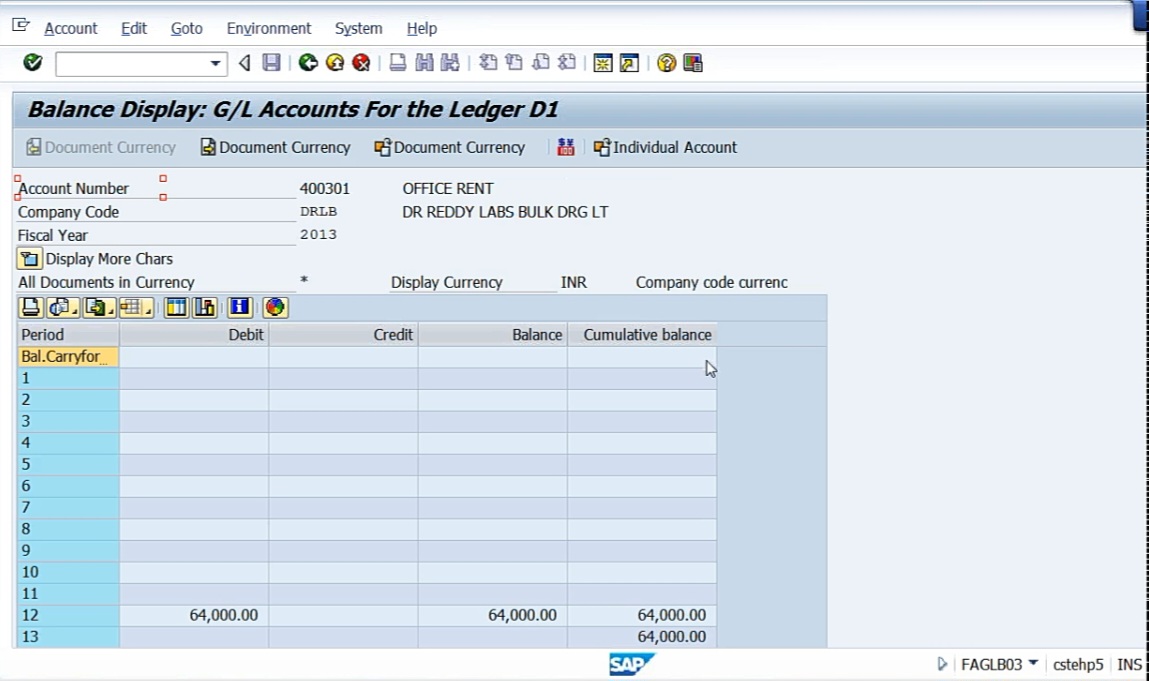Open the System menu
The image size is (1149, 681).
tap(358, 29)
